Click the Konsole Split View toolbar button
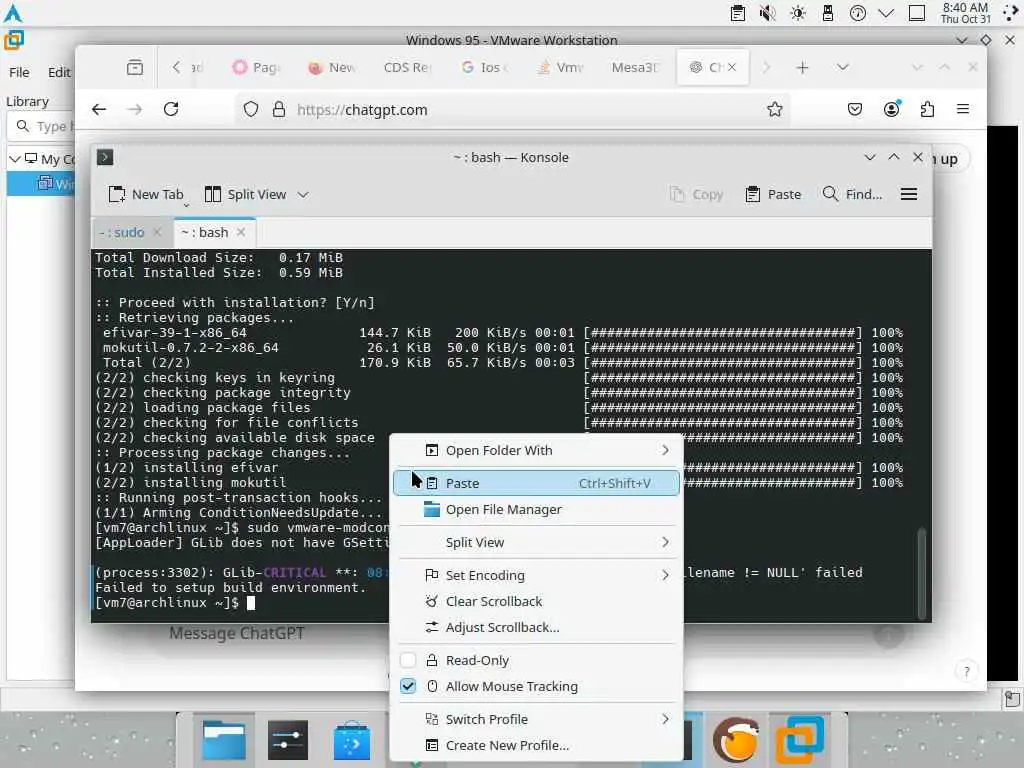The height and width of the screenshot is (768, 1024). click(246, 195)
